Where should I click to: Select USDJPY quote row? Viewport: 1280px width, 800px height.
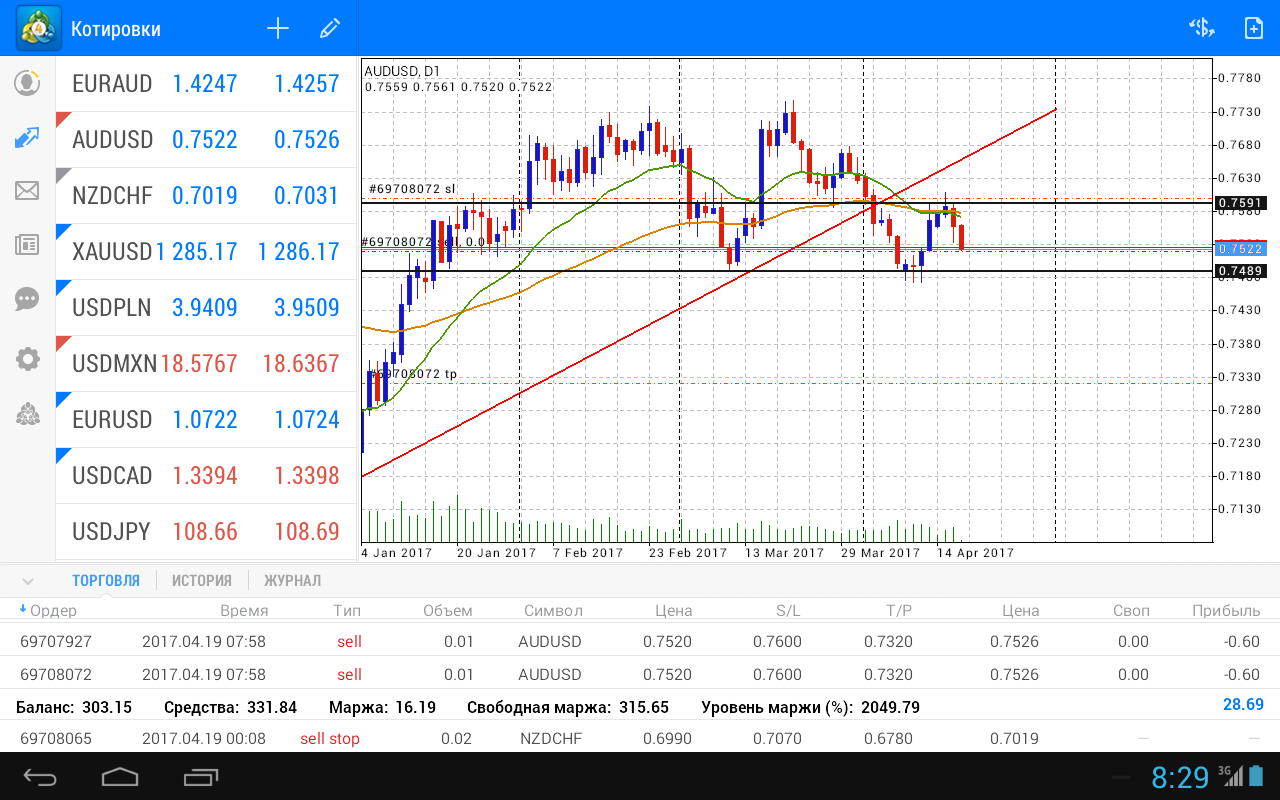[x=206, y=531]
